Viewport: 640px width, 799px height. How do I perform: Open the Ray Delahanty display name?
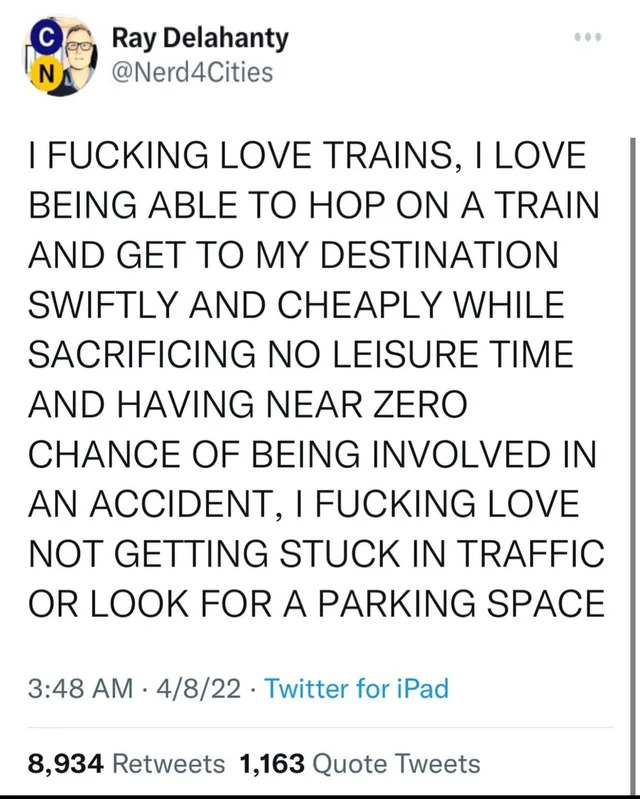tap(200, 39)
